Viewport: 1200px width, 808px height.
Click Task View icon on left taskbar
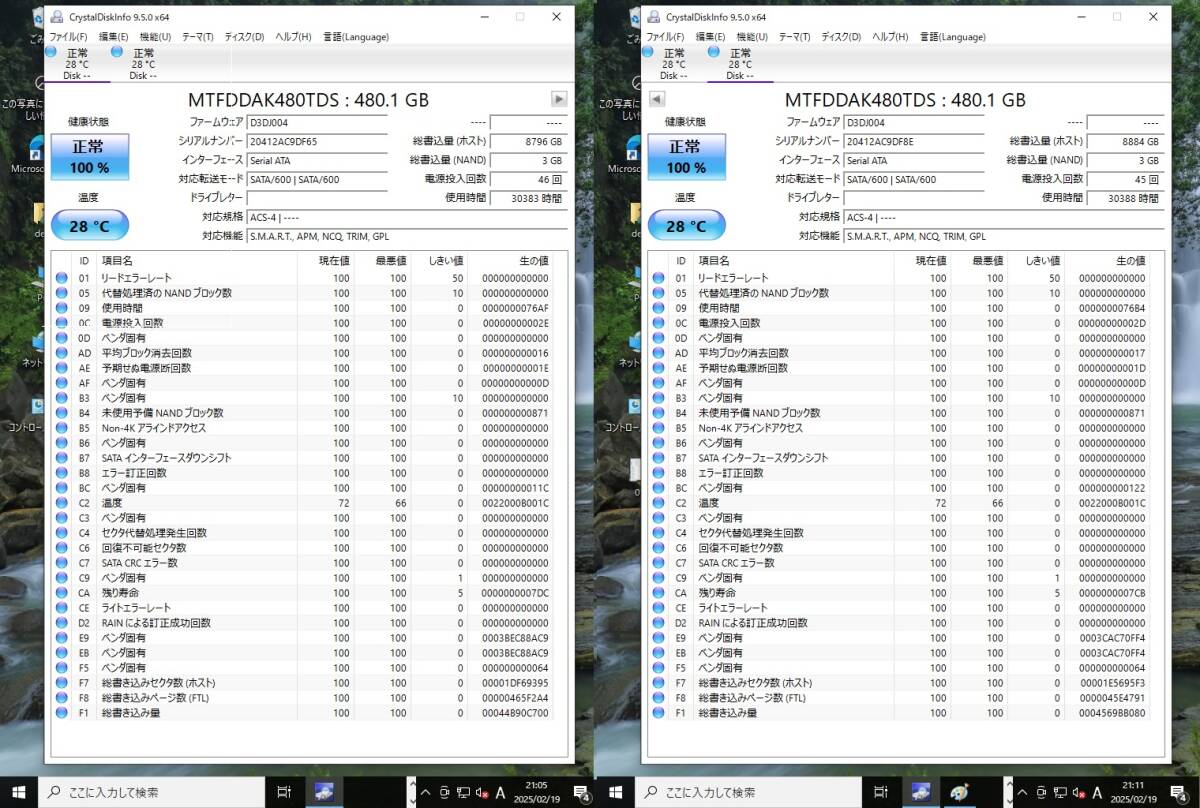point(284,792)
